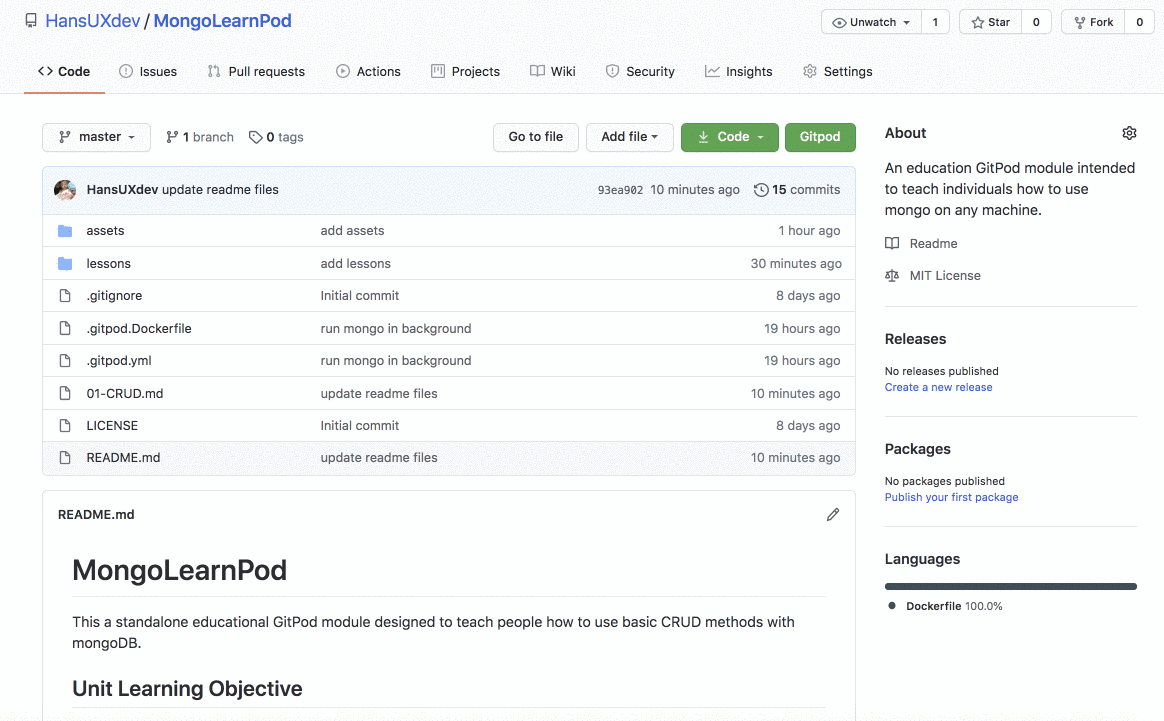Expand the Add file dropdown
Image resolution: width=1164 pixels, height=721 pixels.
click(x=630, y=137)
